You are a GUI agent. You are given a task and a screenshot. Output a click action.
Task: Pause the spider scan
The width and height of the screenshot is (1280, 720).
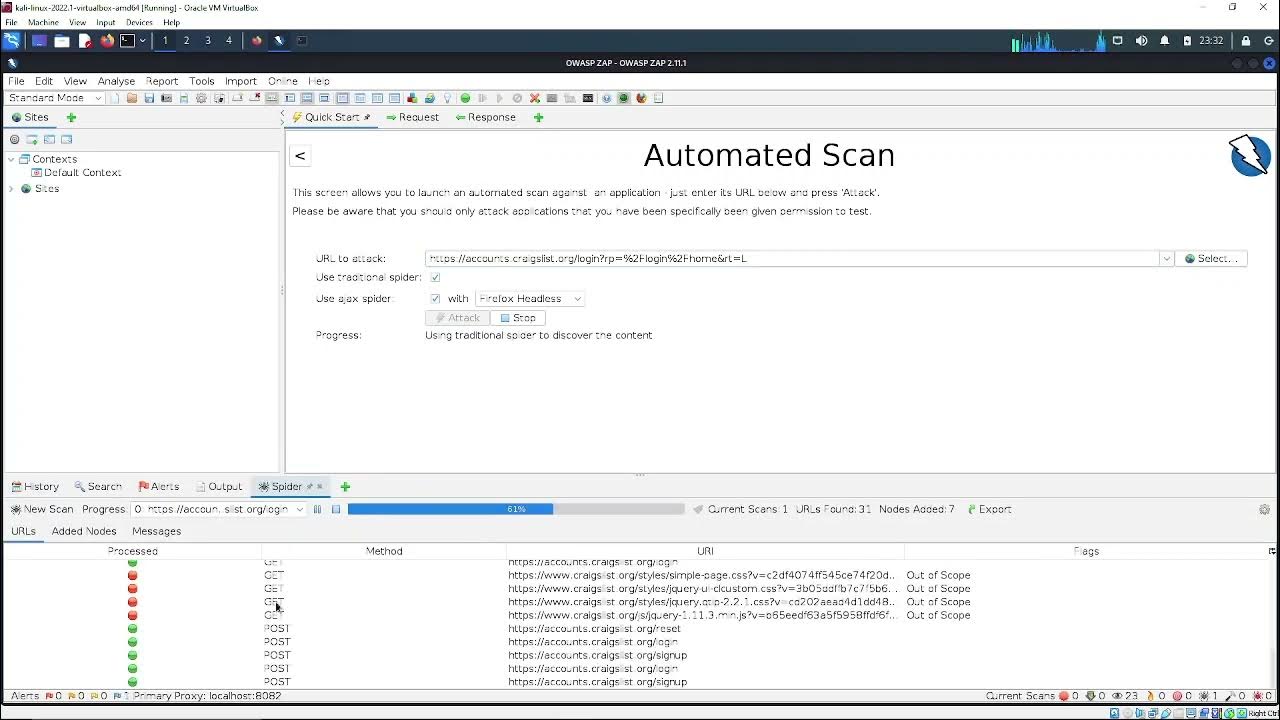317,509
